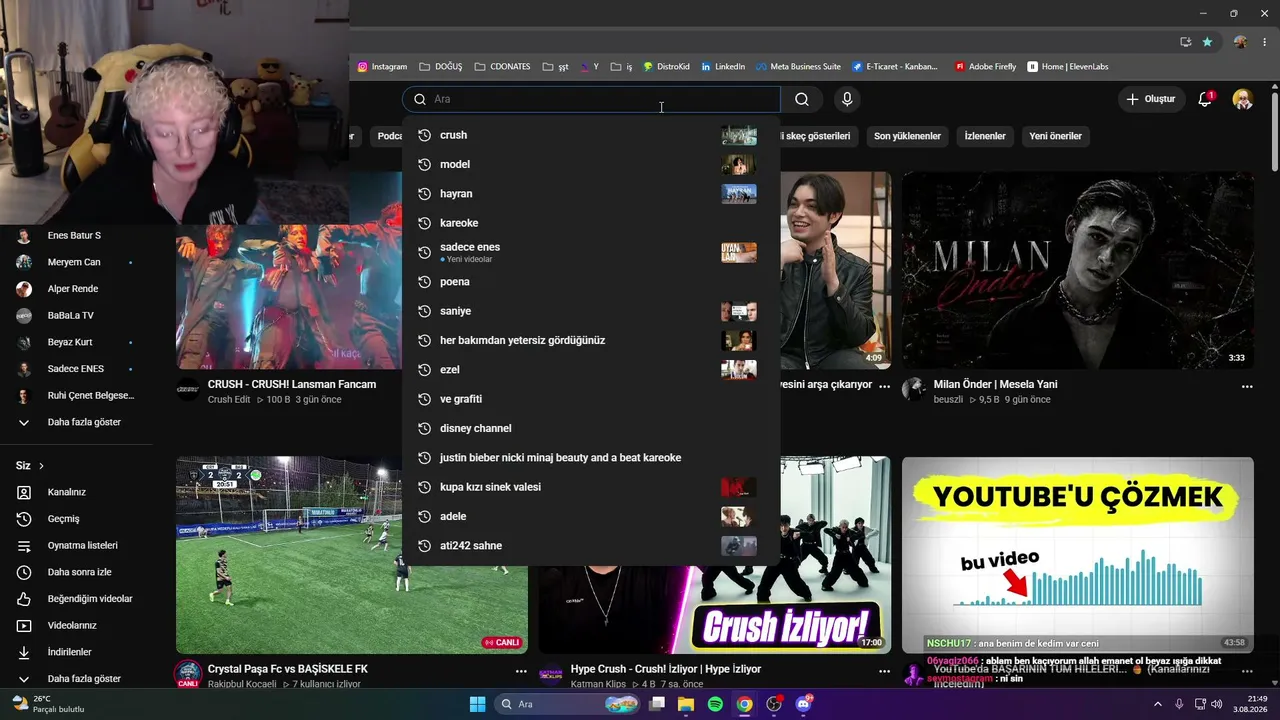Select the İzlenenler filter chip
Screen dimensions: 1280x720
tap(985, 136)
